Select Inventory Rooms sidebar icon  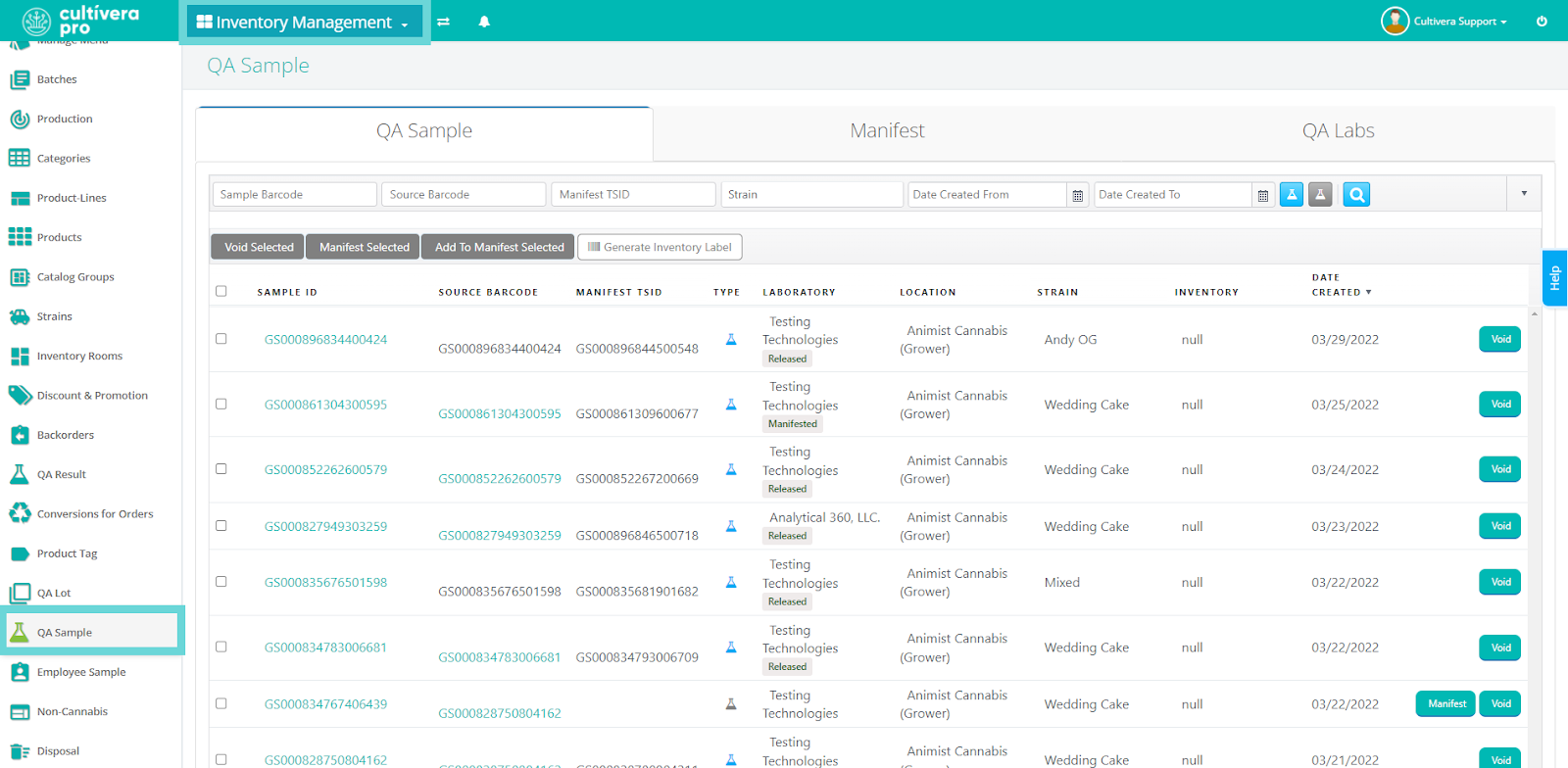(20, 357)
